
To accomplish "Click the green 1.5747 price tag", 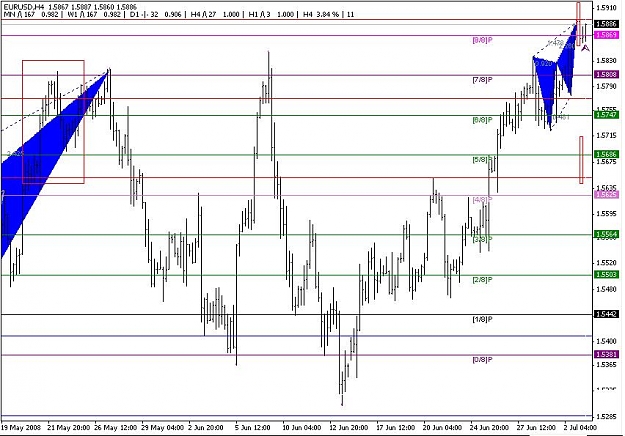I will (x=607, y=115).
